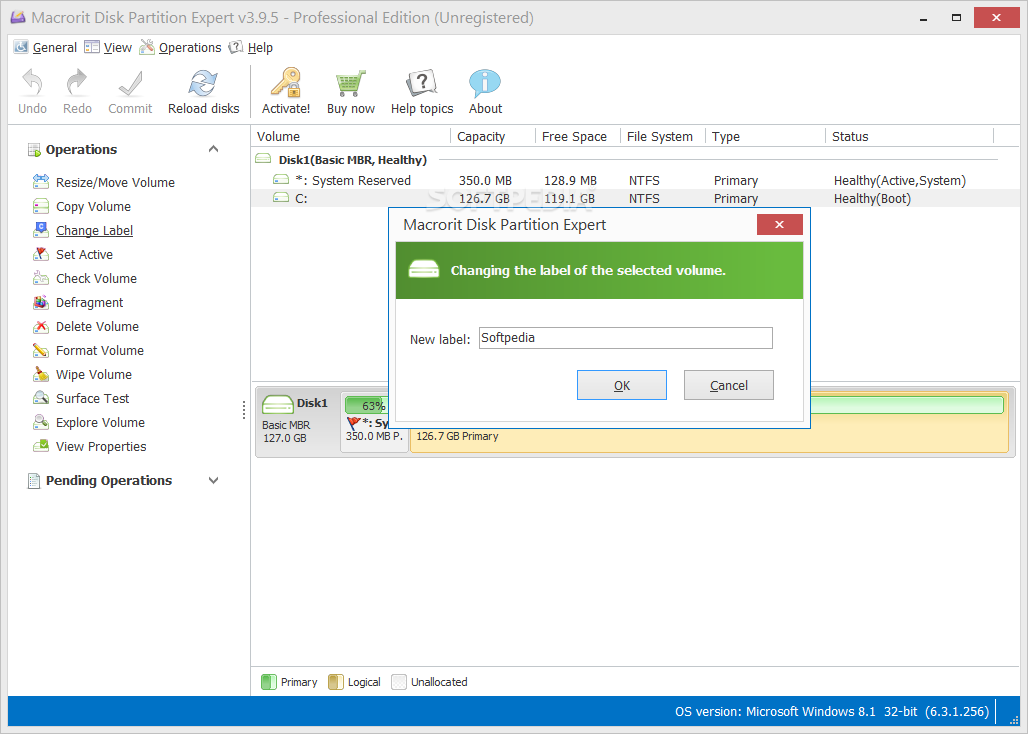
Task: Click the 119.1 GB free space cell
Action: (570, 199)
